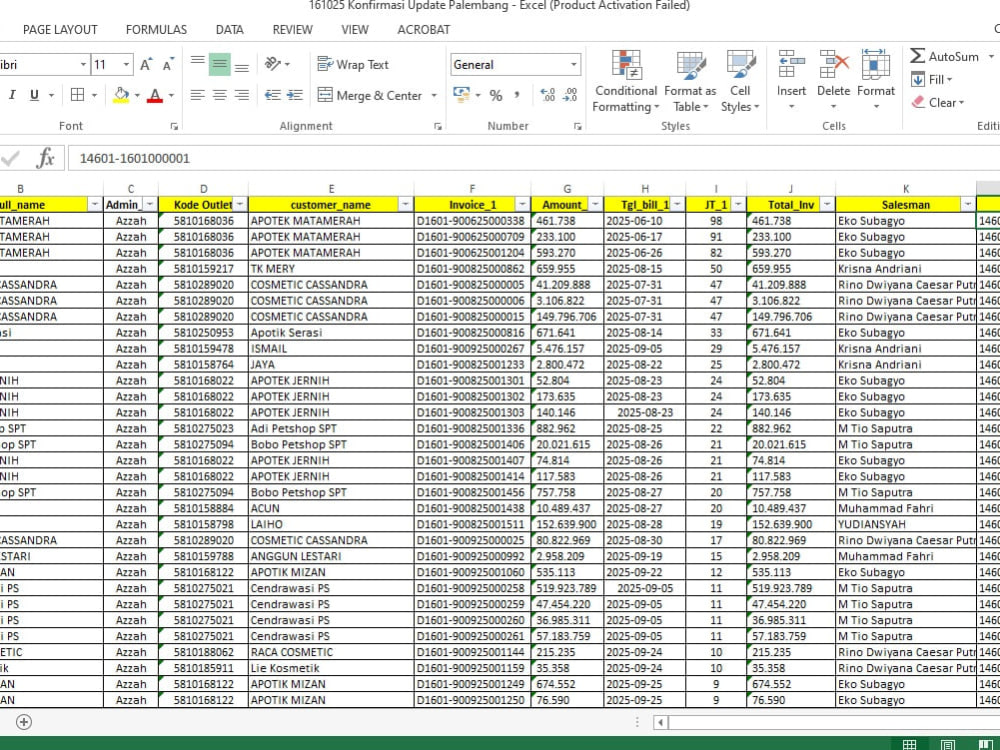Image resolution: width=1000 pixels, height=750 pixels.
Task: Open Format as Table gallery
Action: (690, 81)
